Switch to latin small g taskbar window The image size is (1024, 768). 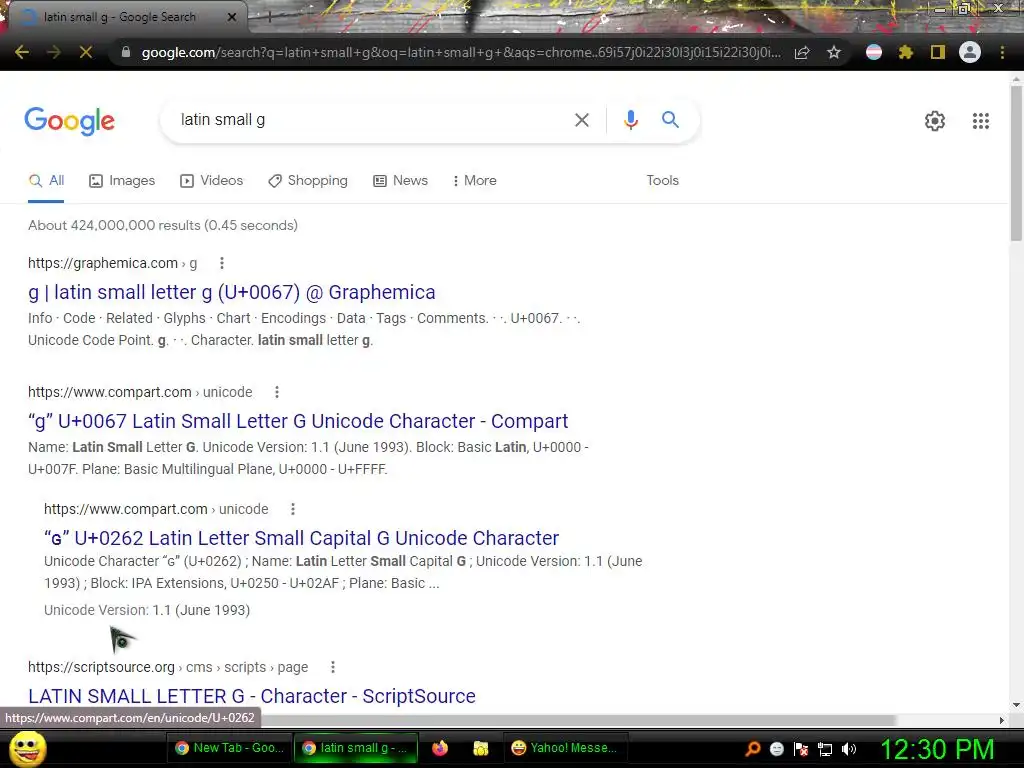tap(355, 748)
